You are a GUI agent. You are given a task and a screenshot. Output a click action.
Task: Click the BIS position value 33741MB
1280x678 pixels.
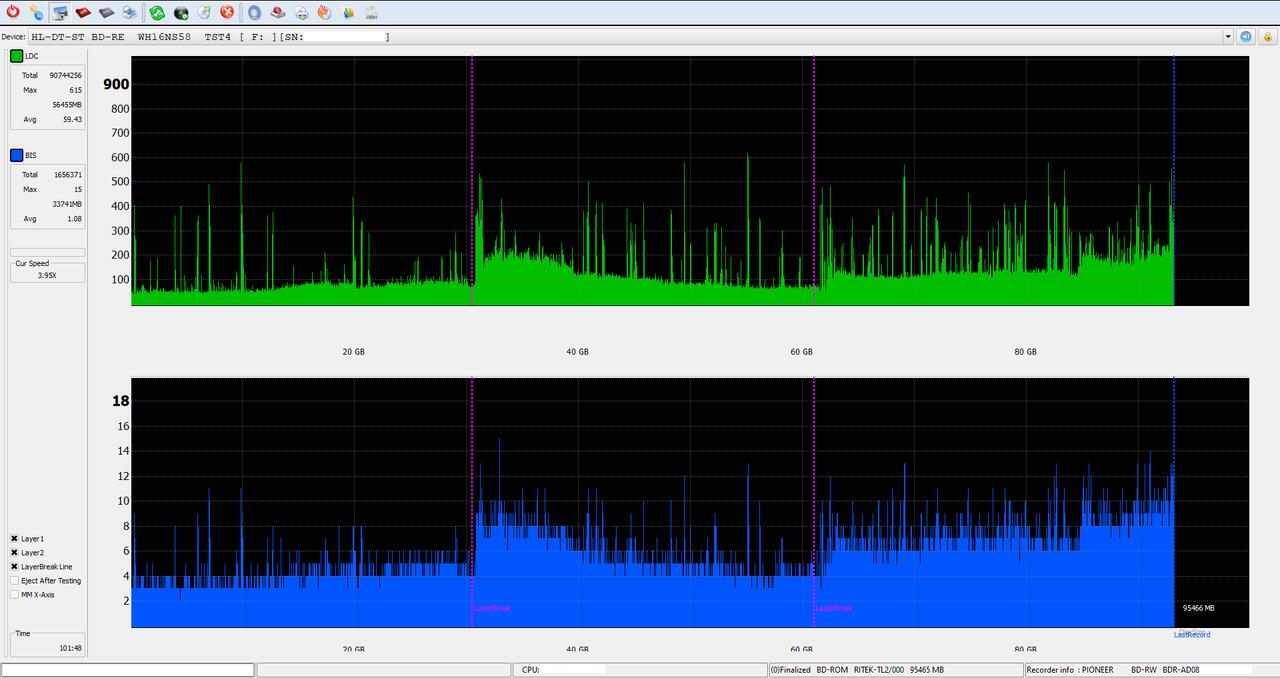point(67,204)
